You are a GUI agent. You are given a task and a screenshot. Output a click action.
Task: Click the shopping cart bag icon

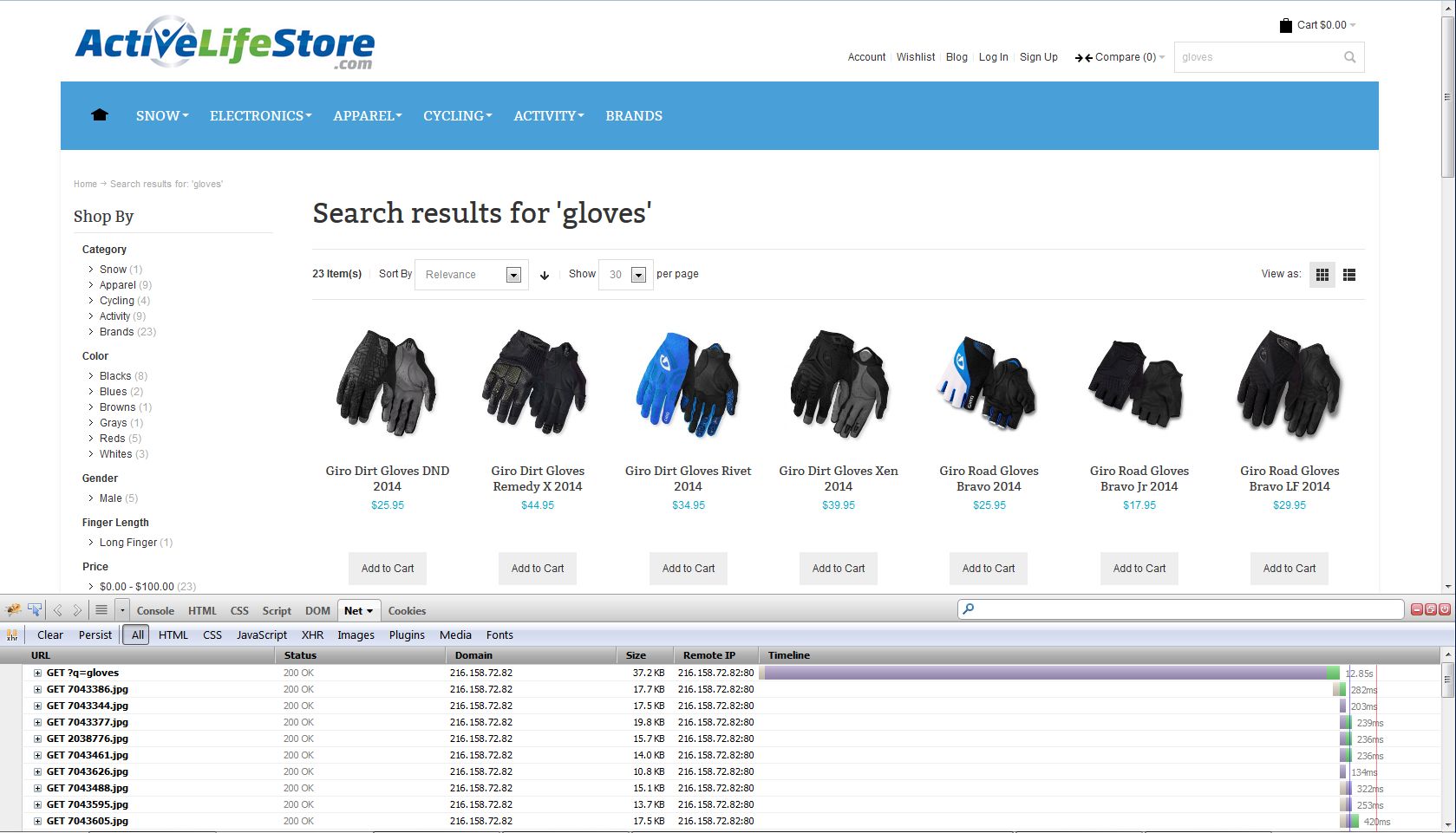click(x=1285, y=25)
